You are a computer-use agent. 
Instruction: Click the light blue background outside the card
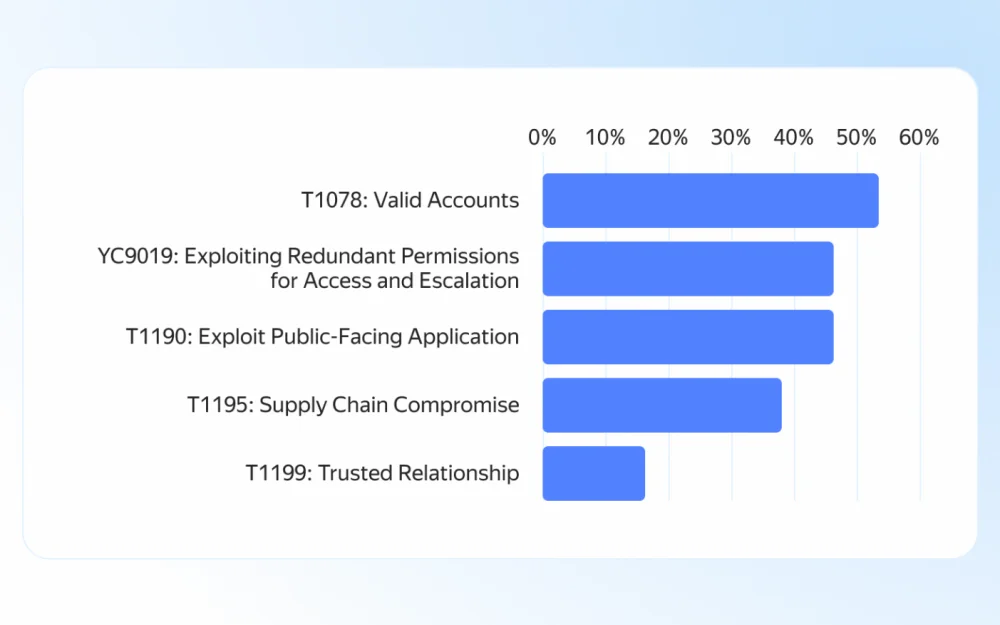click(500, 595)
